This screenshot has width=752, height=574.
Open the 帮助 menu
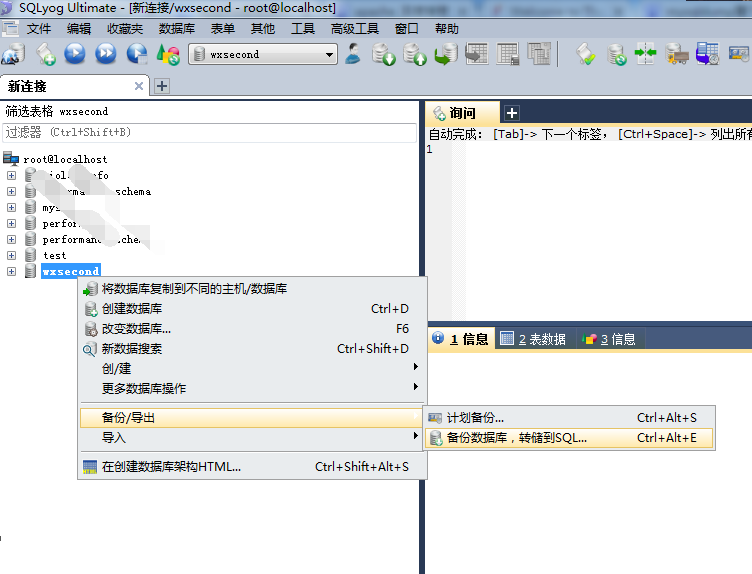(x=446, y=29)
